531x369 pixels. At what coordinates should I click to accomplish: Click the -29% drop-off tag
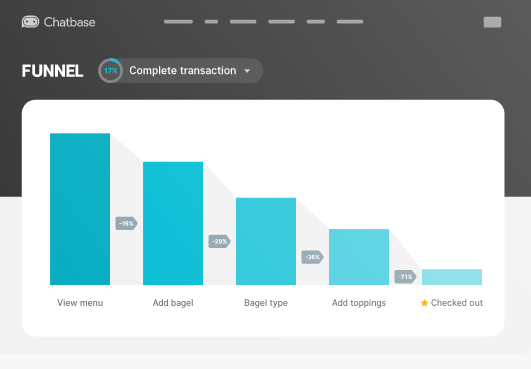[219, 241]
